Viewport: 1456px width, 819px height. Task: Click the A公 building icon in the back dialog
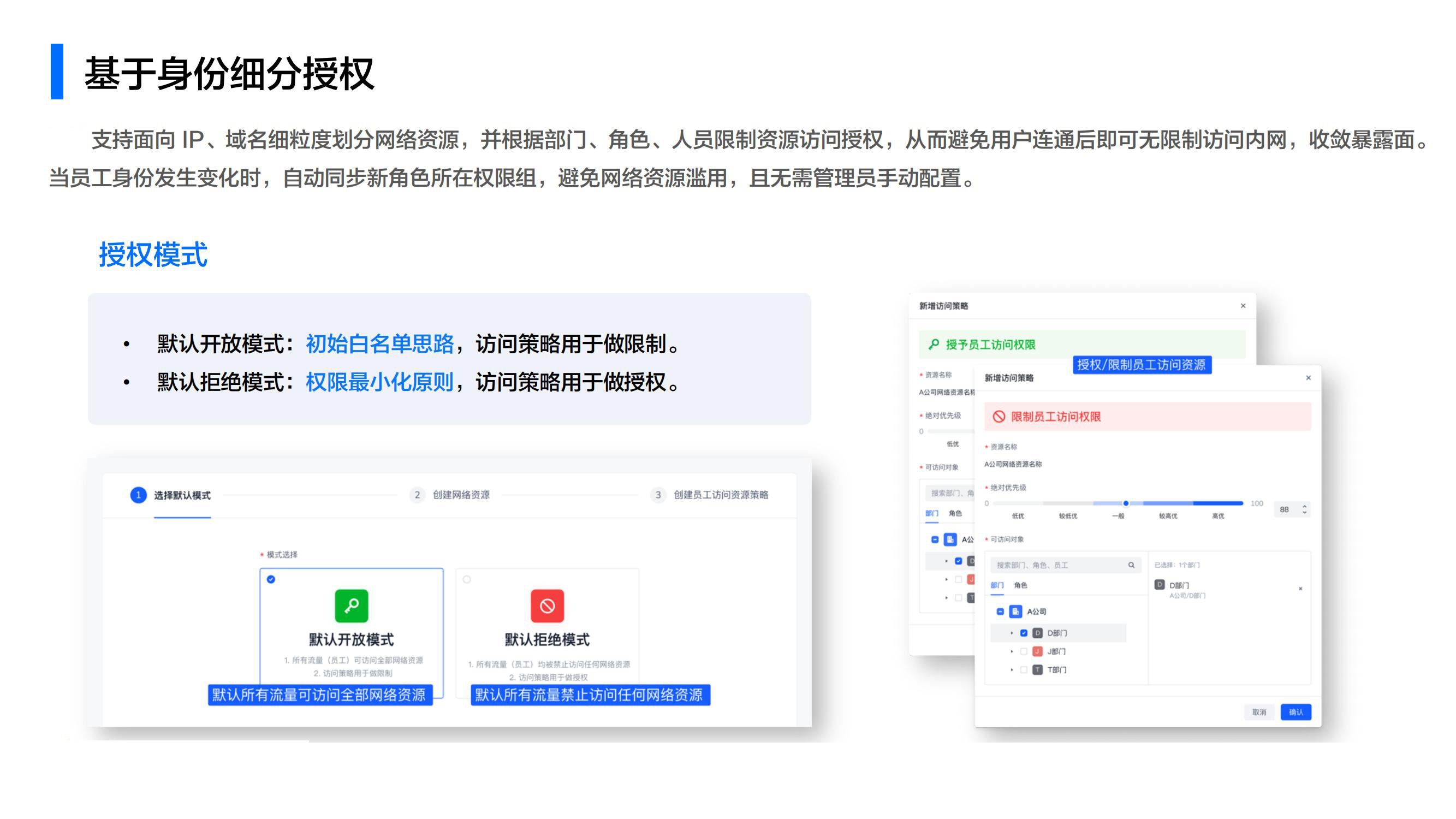950,539
